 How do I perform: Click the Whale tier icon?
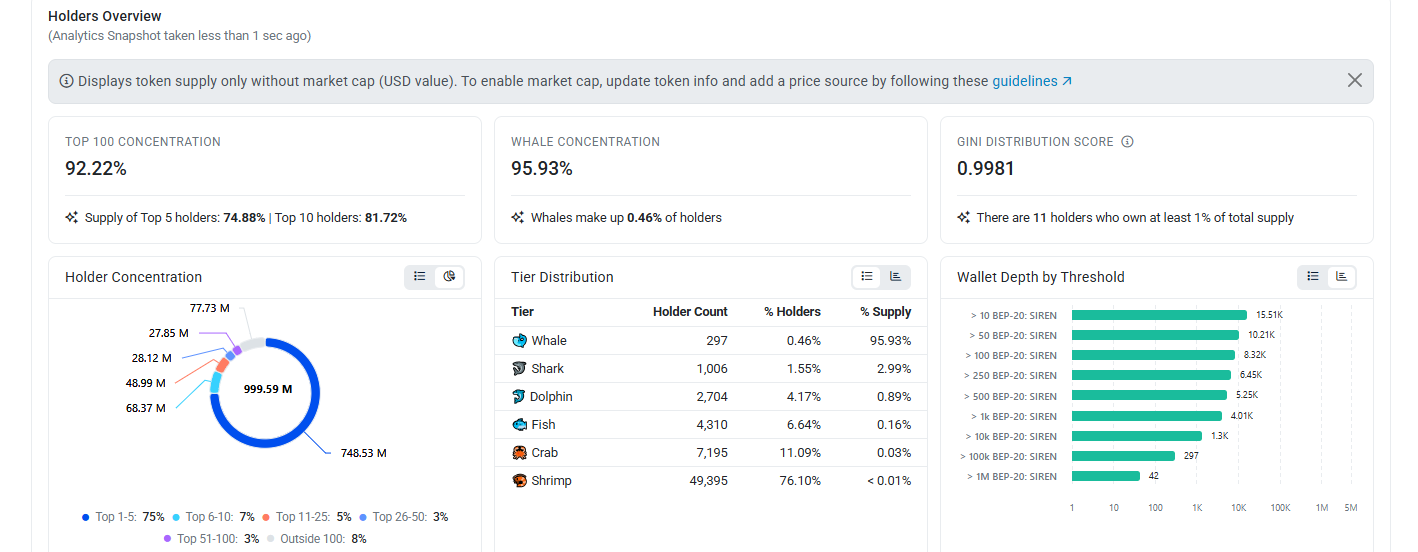tap(519, 341)
